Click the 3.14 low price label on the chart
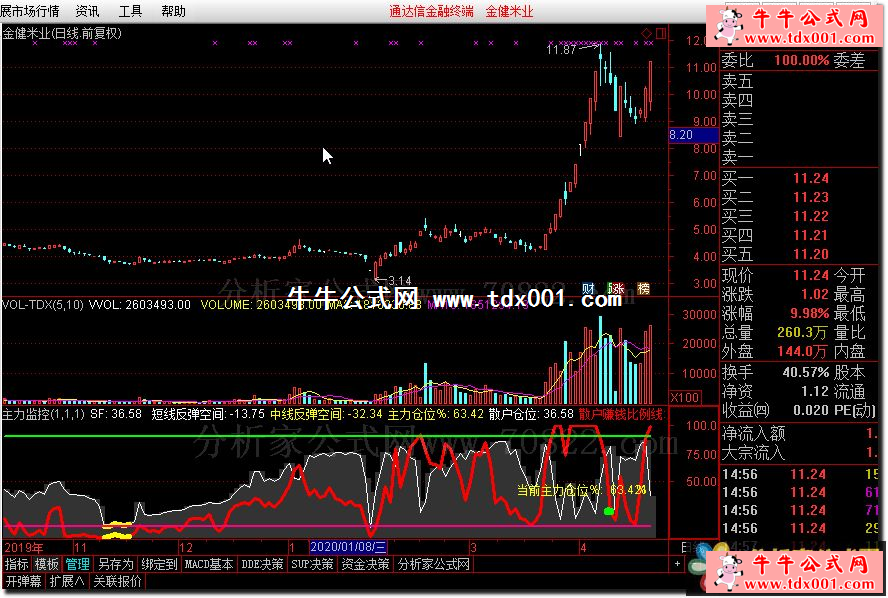The width and height of the screenshot is (888, 598). [399, 280]
